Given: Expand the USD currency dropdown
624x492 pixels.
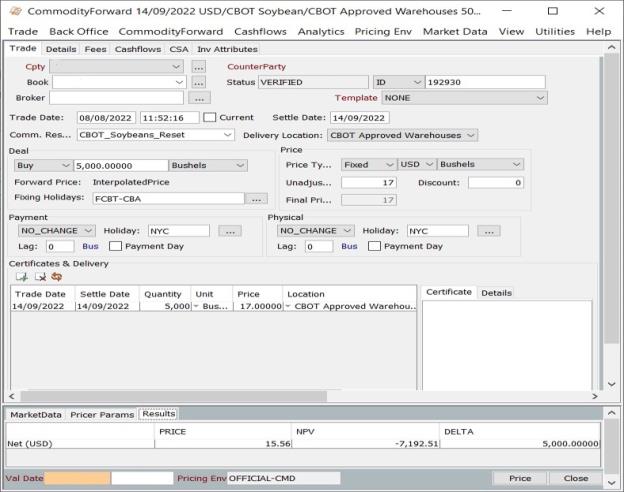Looking at the screenshot, I should tap(429, 164).
